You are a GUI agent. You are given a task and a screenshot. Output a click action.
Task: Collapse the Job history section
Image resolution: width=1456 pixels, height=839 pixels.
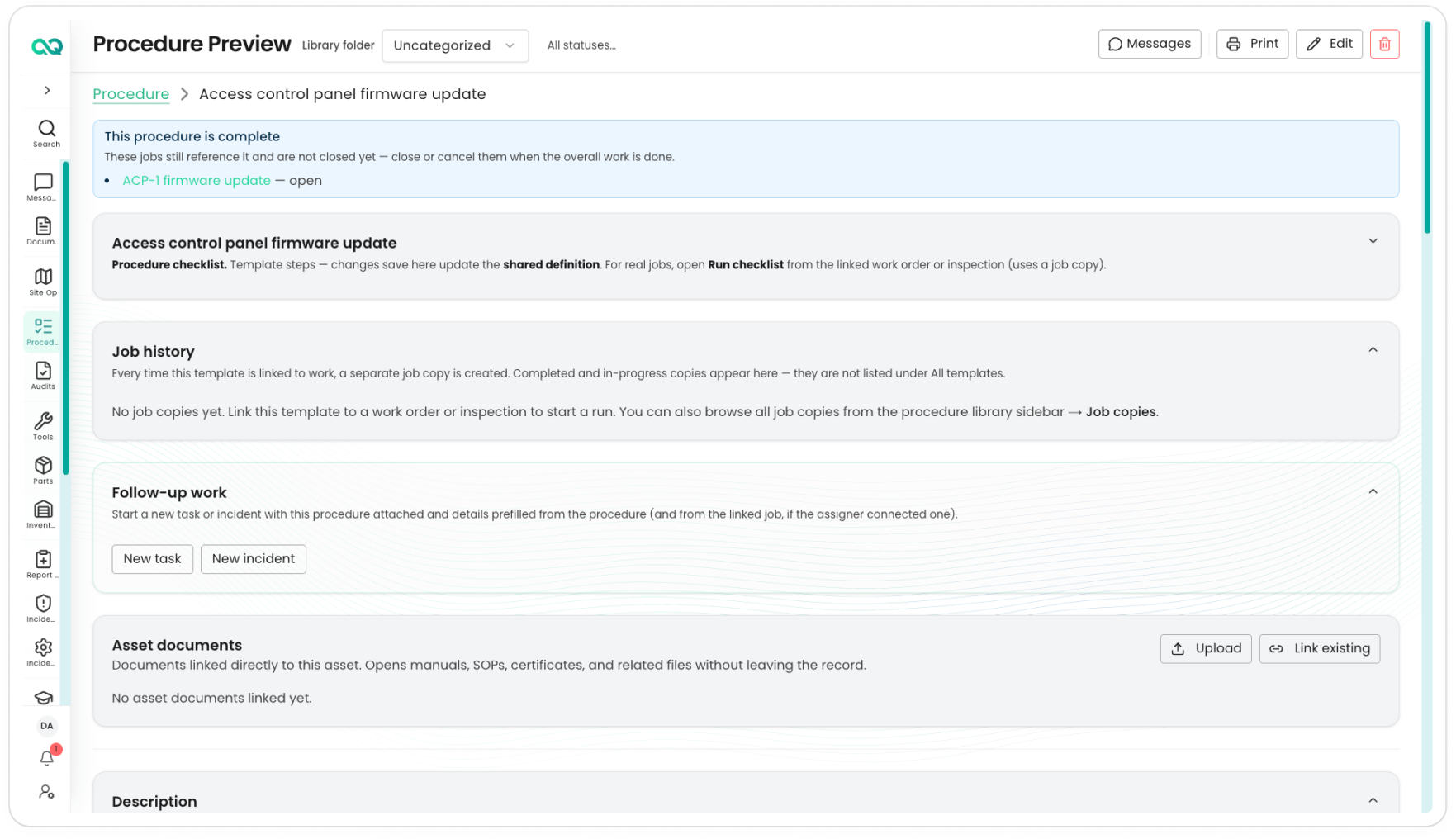coord(1373,350)
